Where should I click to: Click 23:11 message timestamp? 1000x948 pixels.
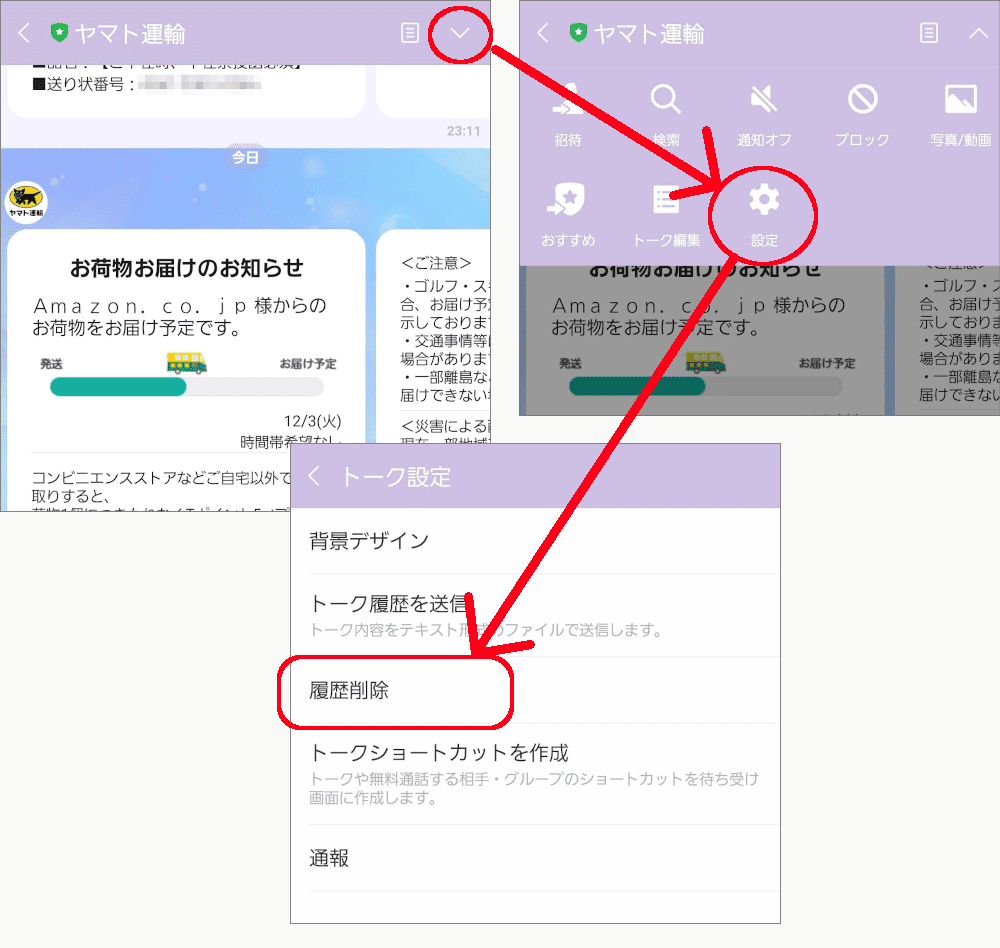click(464, 131)
